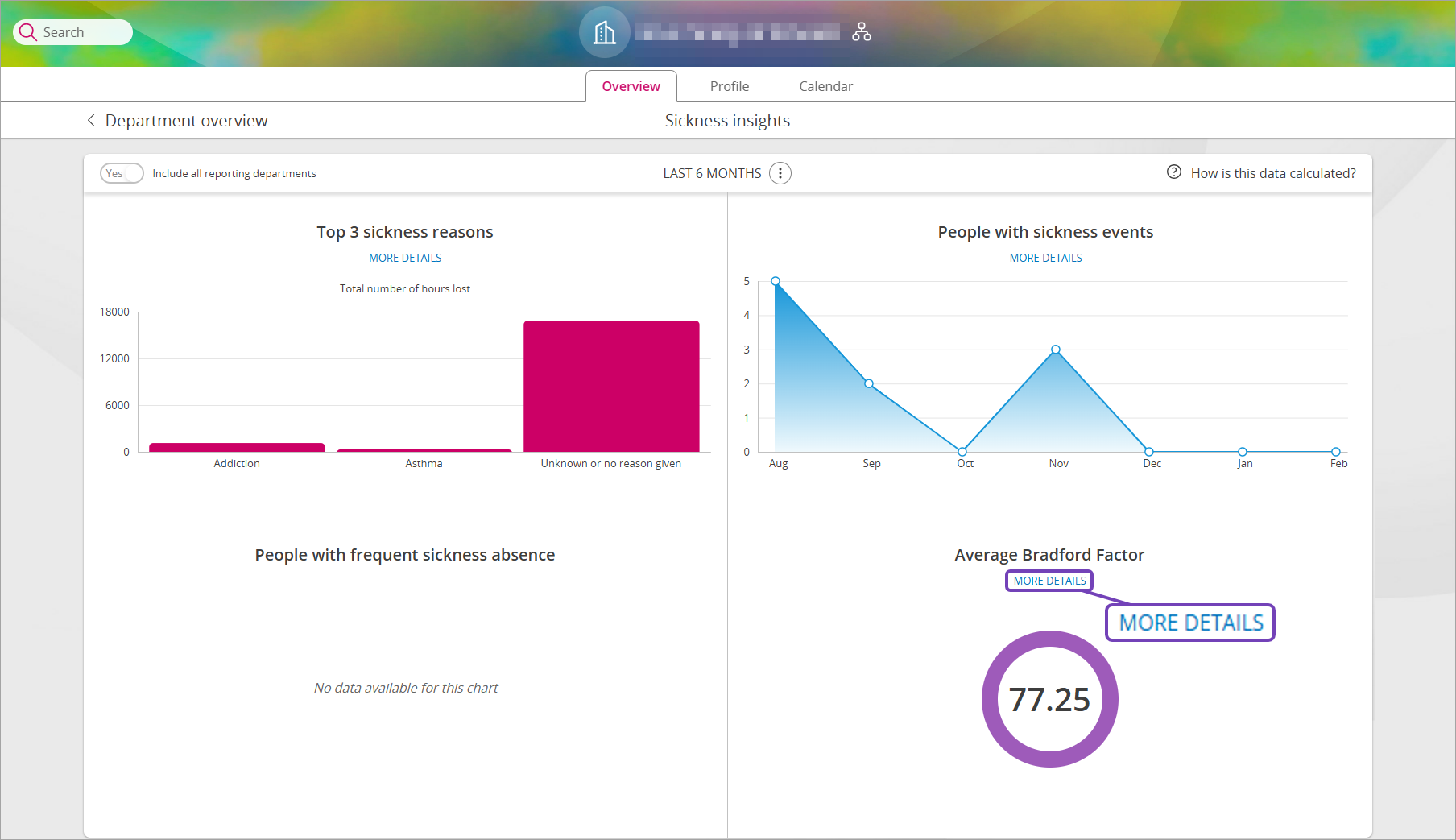Click into the Search field
The height and width of the screenshot is (840, 1456).
pos(81,32)
